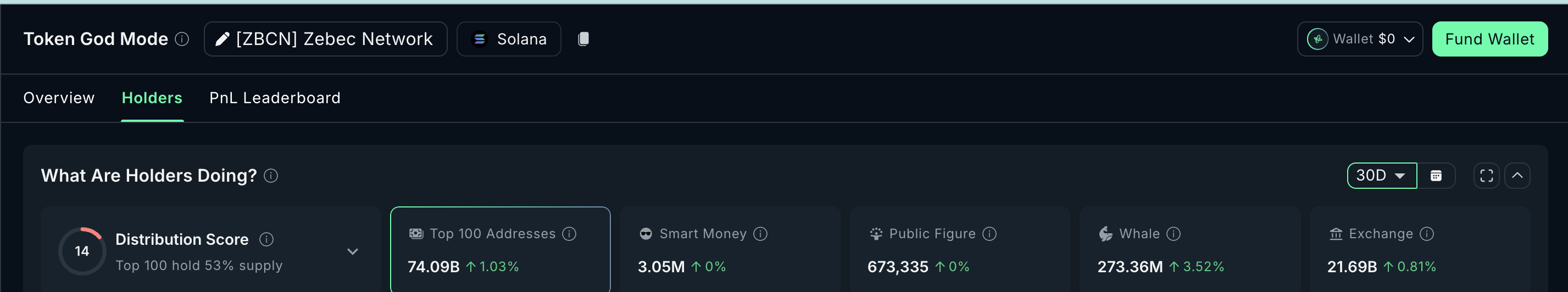Expand the Distribution Score details chevron

coord(352,251)
